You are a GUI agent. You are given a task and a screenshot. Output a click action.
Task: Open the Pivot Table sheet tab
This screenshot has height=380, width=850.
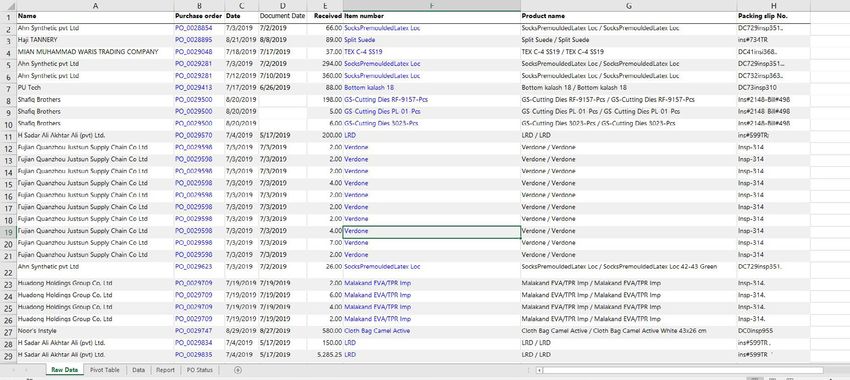(x=105, y=370)
